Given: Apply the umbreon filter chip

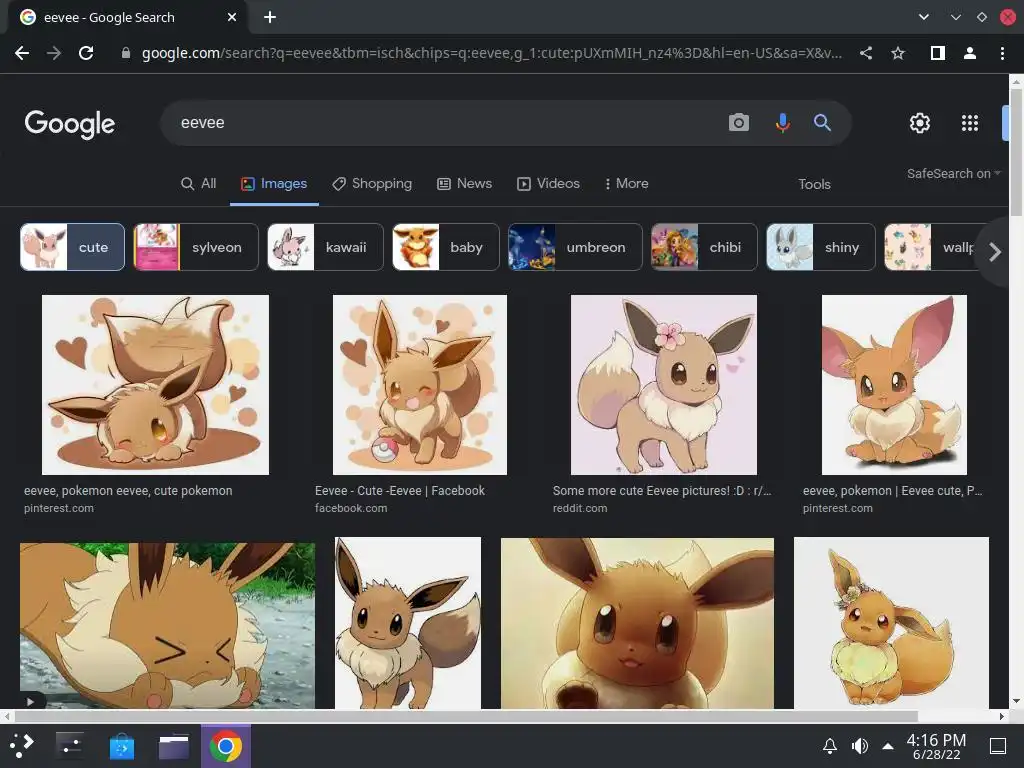Looking at the screenshot, I should pos(575,247).
